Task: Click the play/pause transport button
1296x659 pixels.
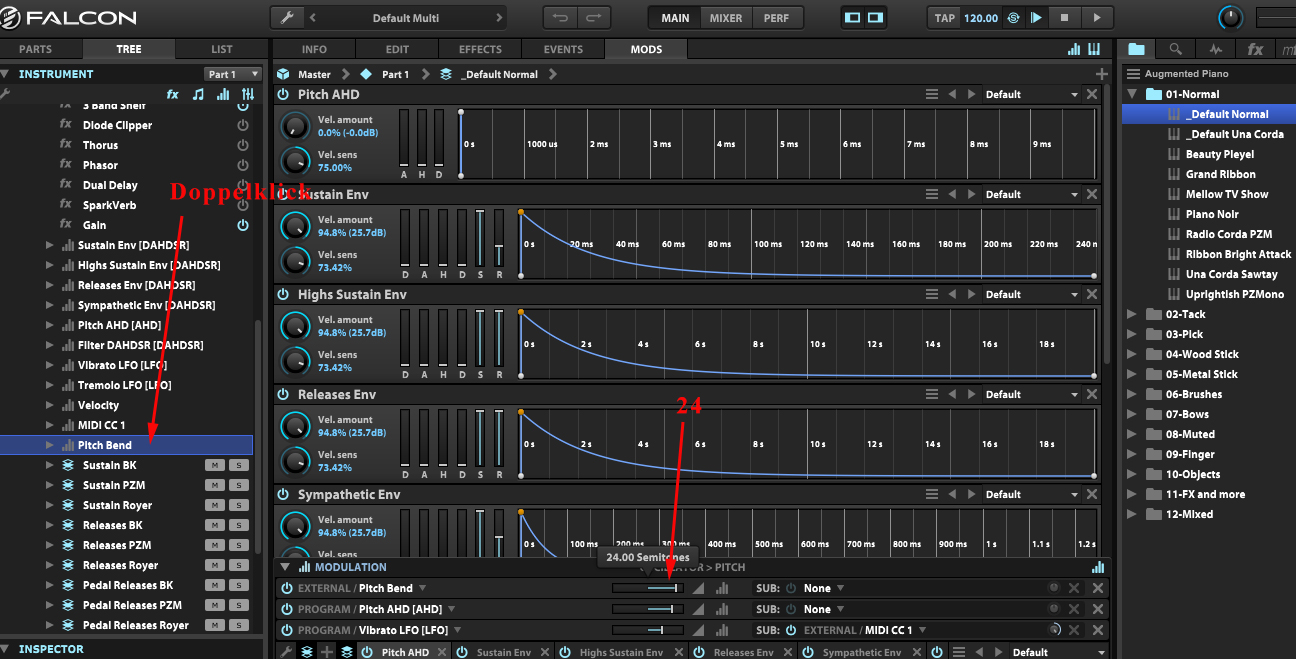Action: click(1036, 18)
